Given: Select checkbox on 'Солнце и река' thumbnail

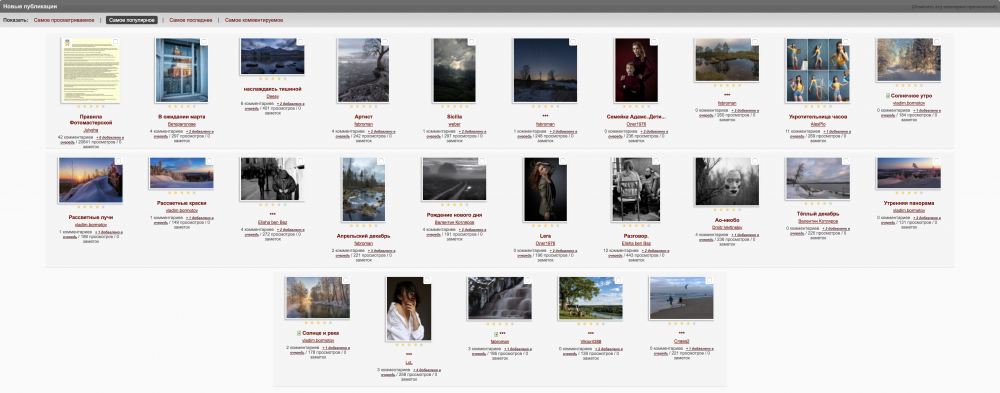Looking at the screenshot, I should 346,281.
